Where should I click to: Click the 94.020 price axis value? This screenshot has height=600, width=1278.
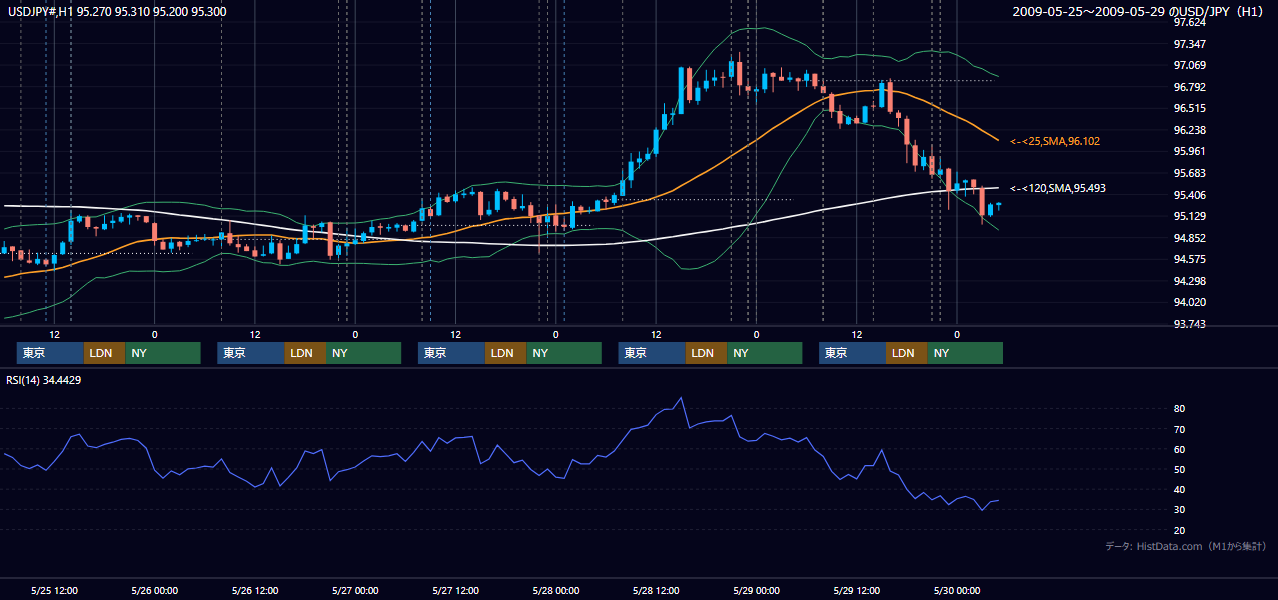click(1189, 302)
